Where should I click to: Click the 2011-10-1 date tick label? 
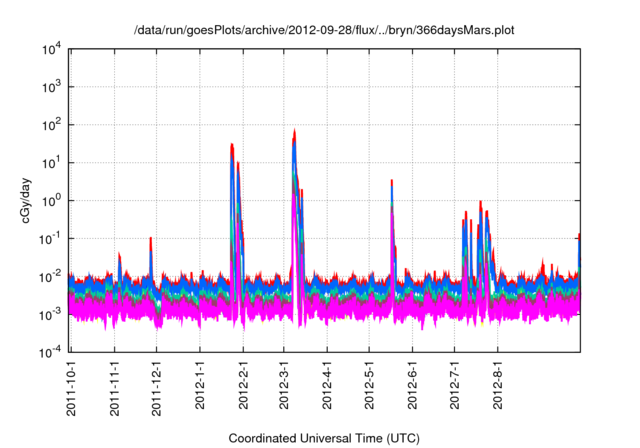pos(72,386)
